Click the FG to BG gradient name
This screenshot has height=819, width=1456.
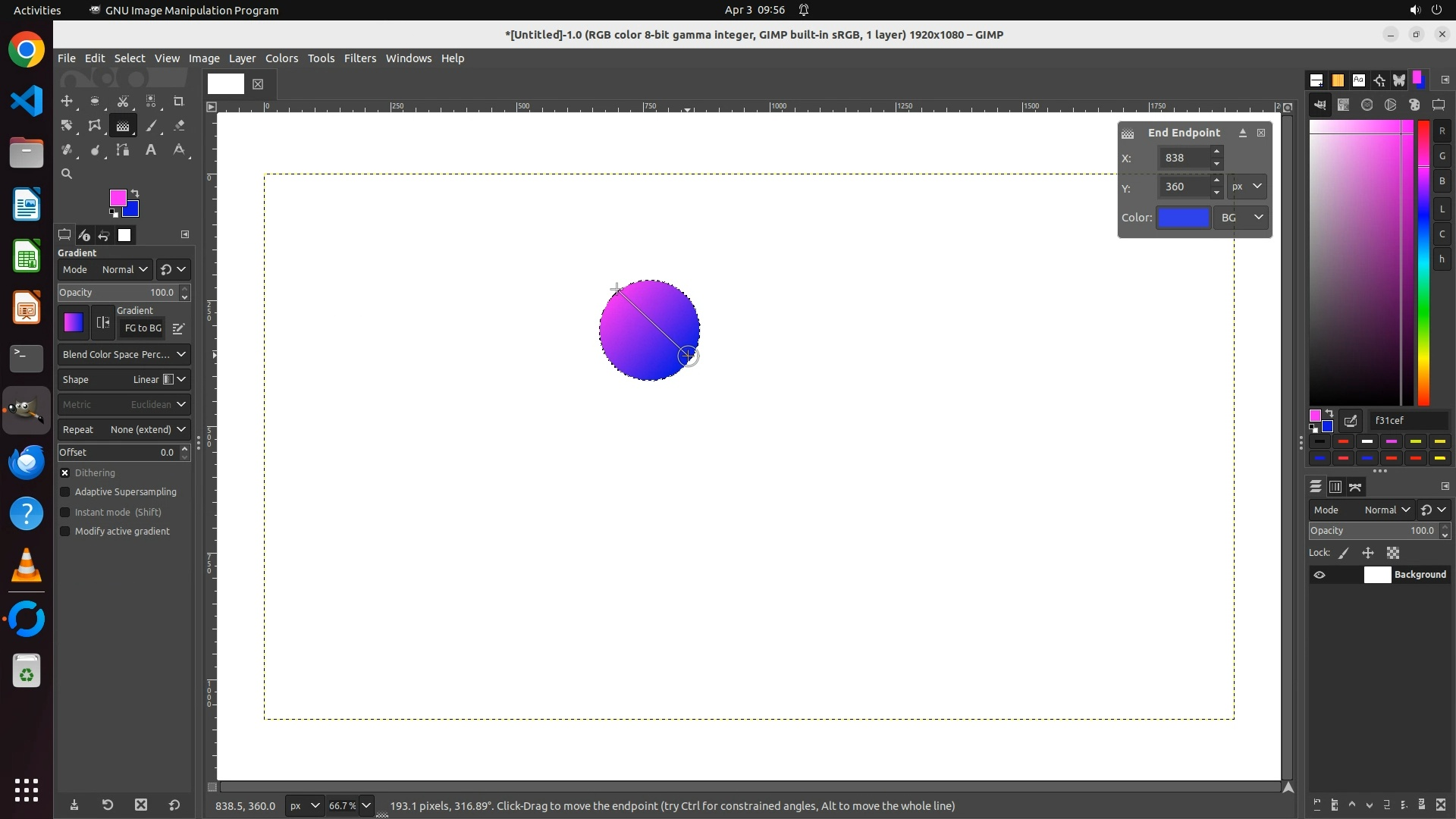click(x=143, y=328)
